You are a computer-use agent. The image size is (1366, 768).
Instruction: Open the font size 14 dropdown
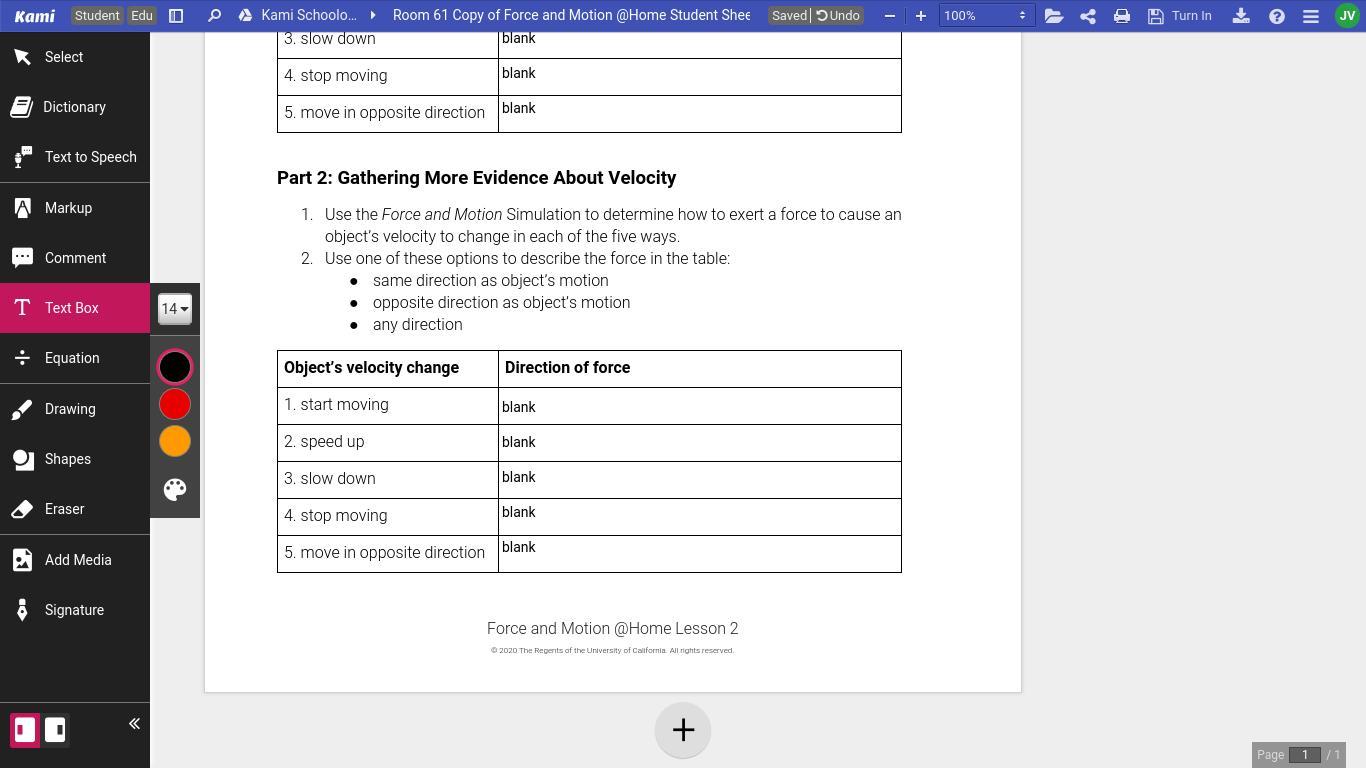click(175, 309)
